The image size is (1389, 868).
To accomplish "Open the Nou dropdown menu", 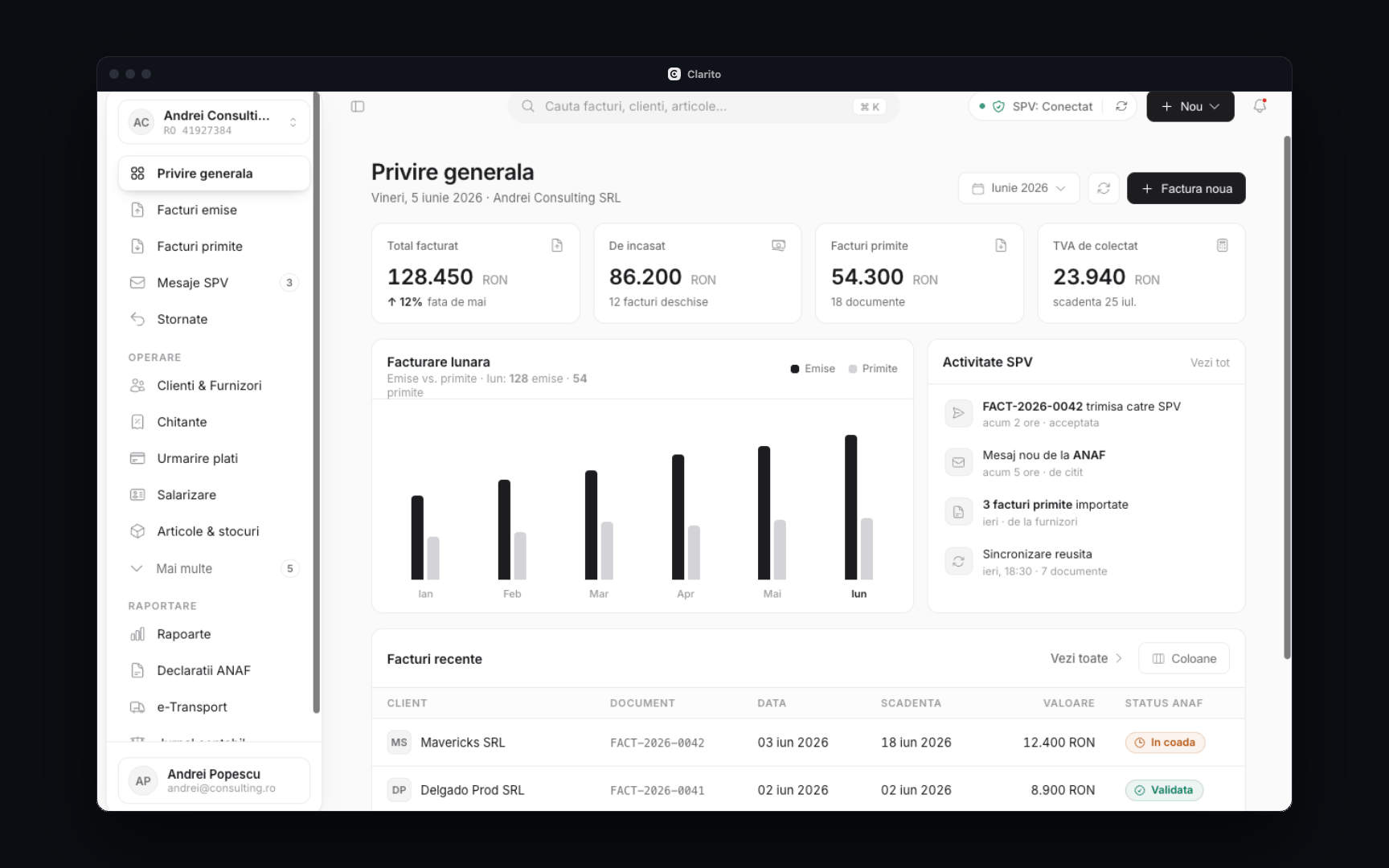I will [1190, 106].
